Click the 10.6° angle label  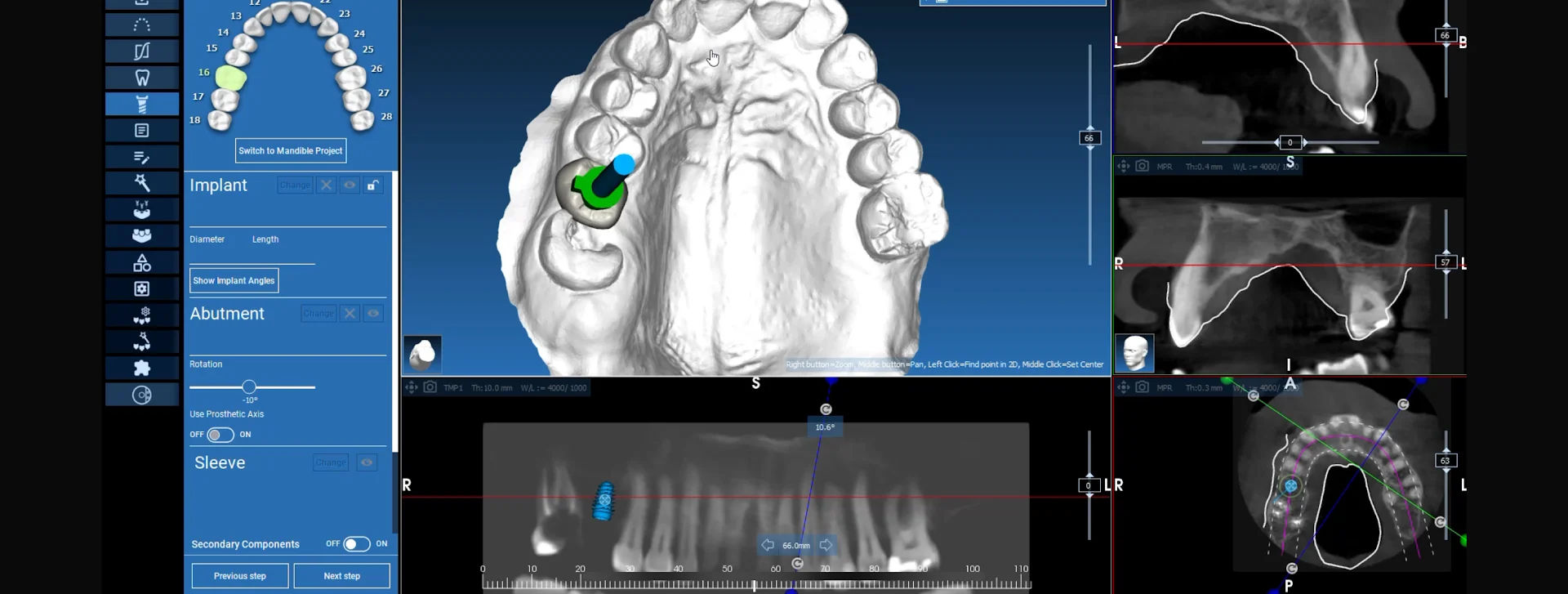[x=825, y=427]
